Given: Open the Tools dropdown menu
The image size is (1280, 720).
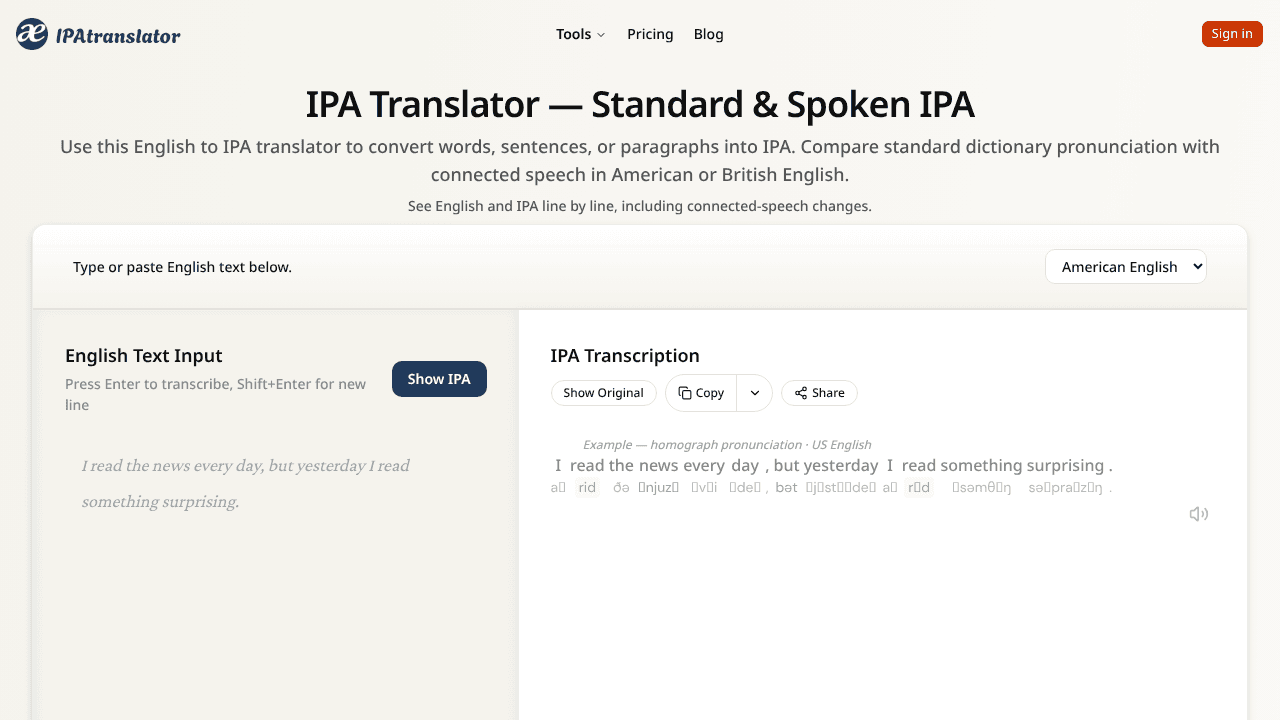Looking at the screenshot, I should (x=581, y=34).
